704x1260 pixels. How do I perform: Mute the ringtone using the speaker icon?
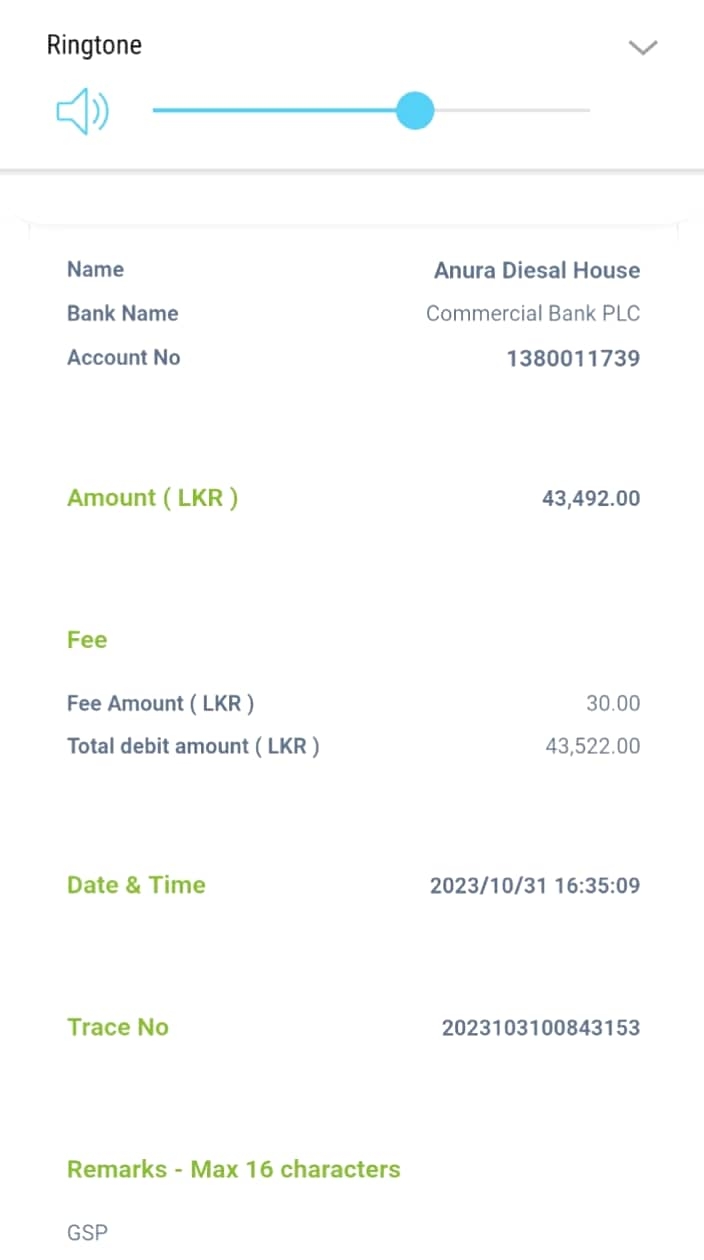tap(82, 111)
